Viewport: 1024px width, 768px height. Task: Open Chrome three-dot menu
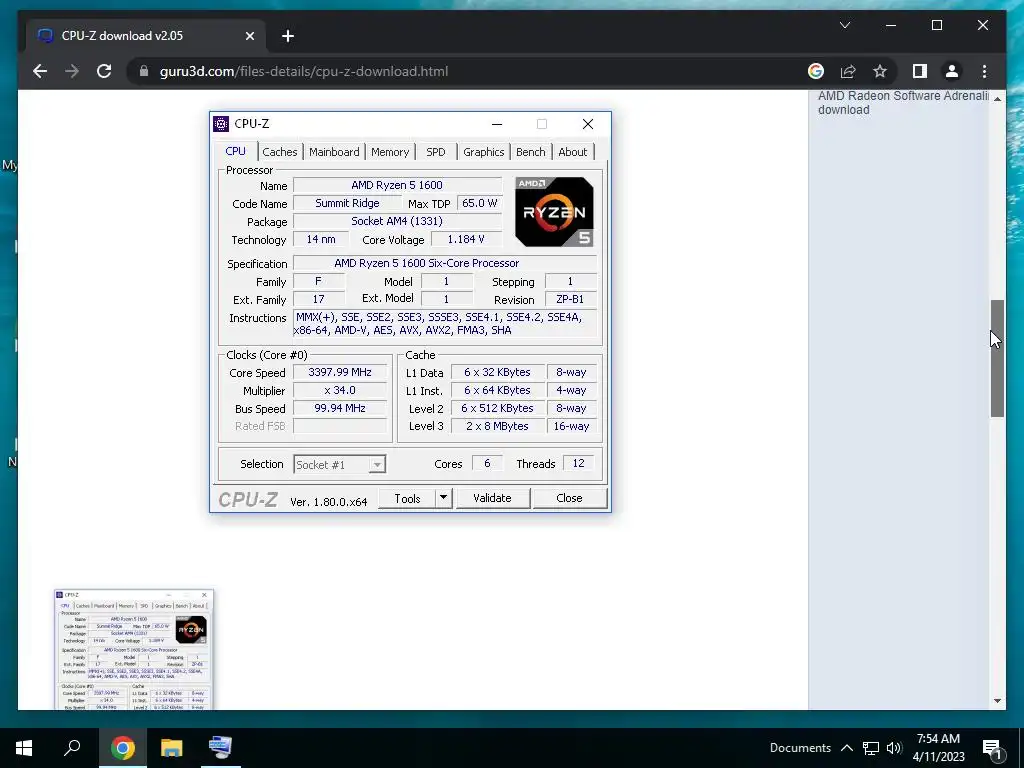(984, 71)
